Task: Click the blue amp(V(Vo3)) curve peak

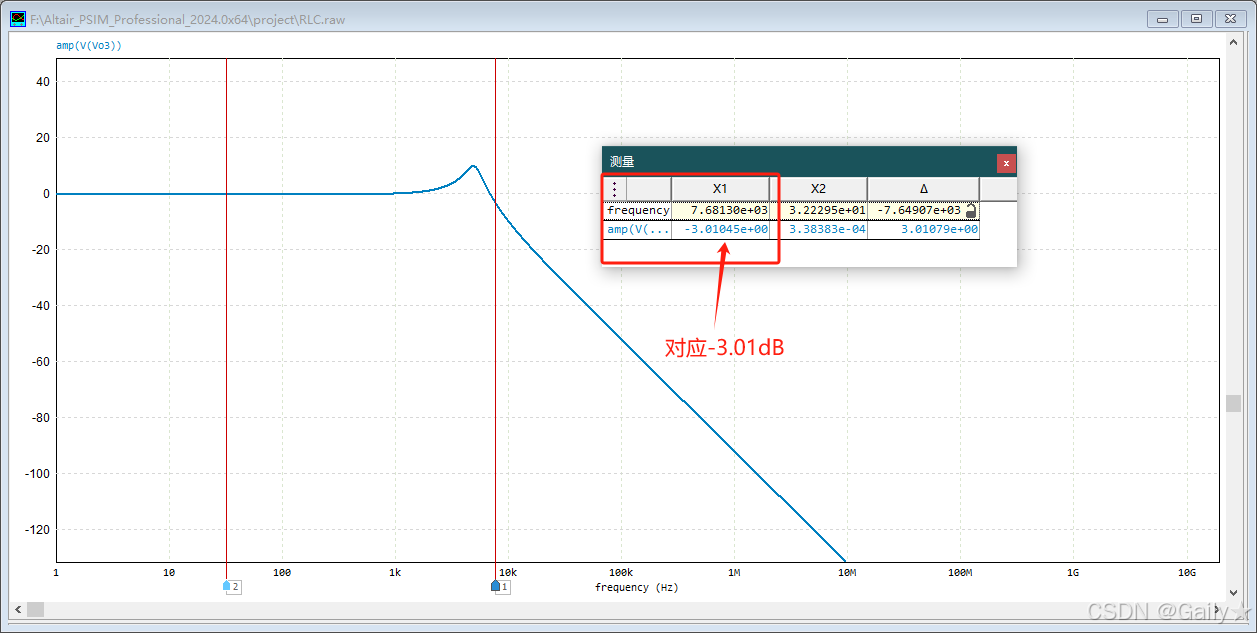Action: tap(473, 166)
